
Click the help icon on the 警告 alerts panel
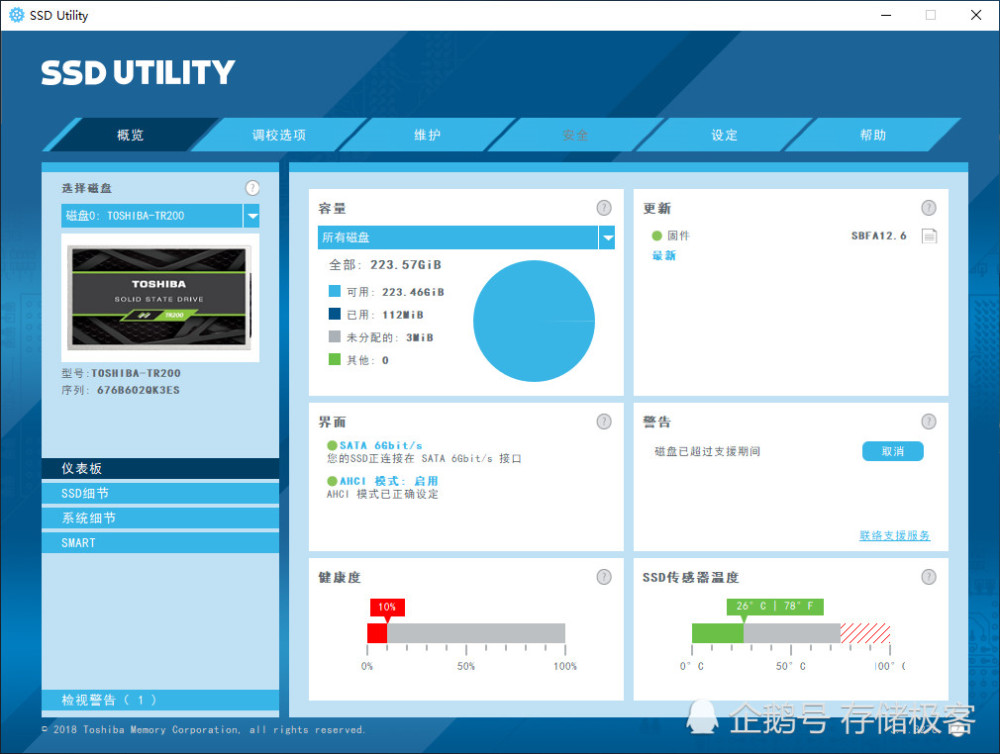tap(928, 421)
